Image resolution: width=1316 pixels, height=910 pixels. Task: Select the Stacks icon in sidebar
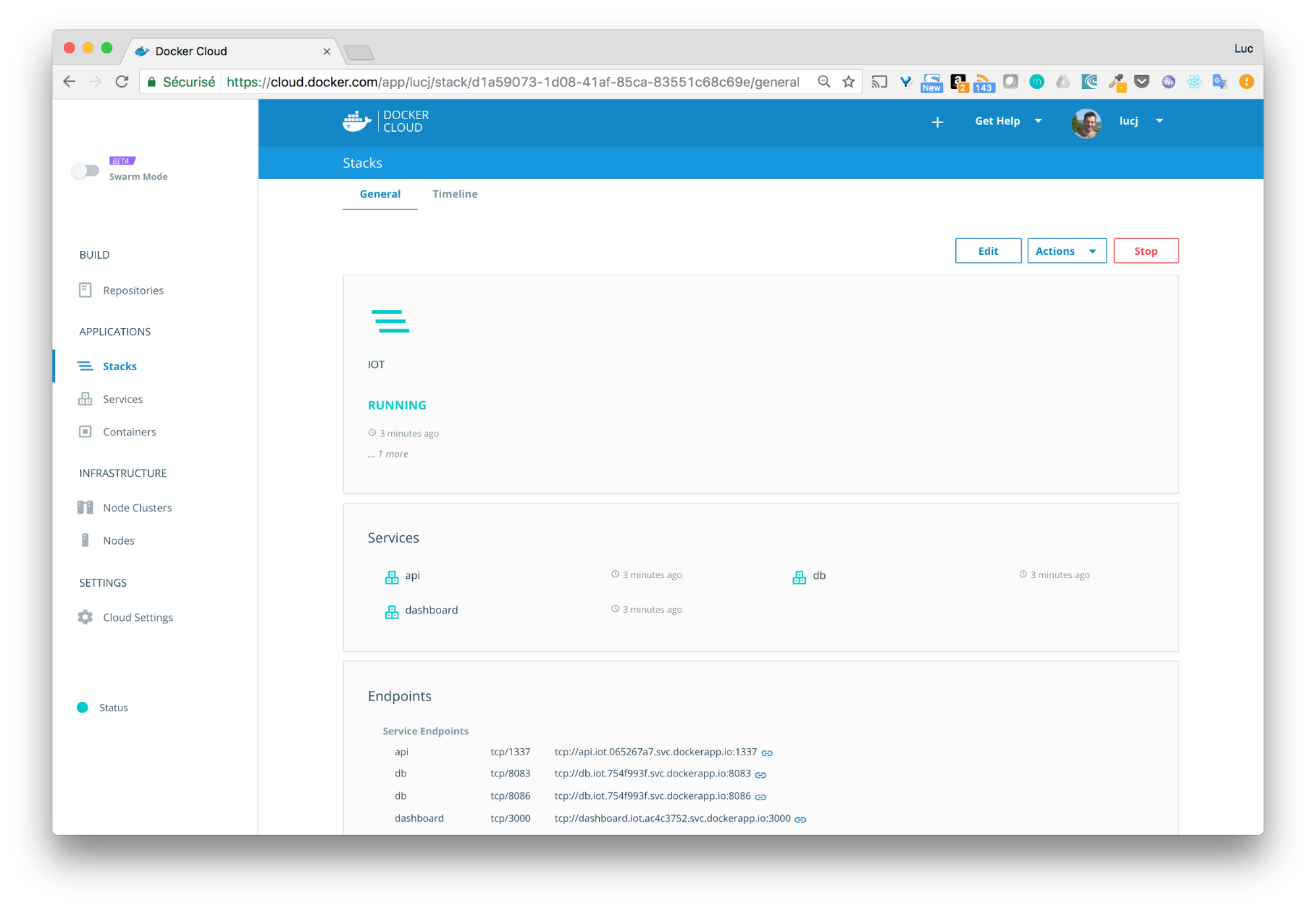(x=85, y=365)
